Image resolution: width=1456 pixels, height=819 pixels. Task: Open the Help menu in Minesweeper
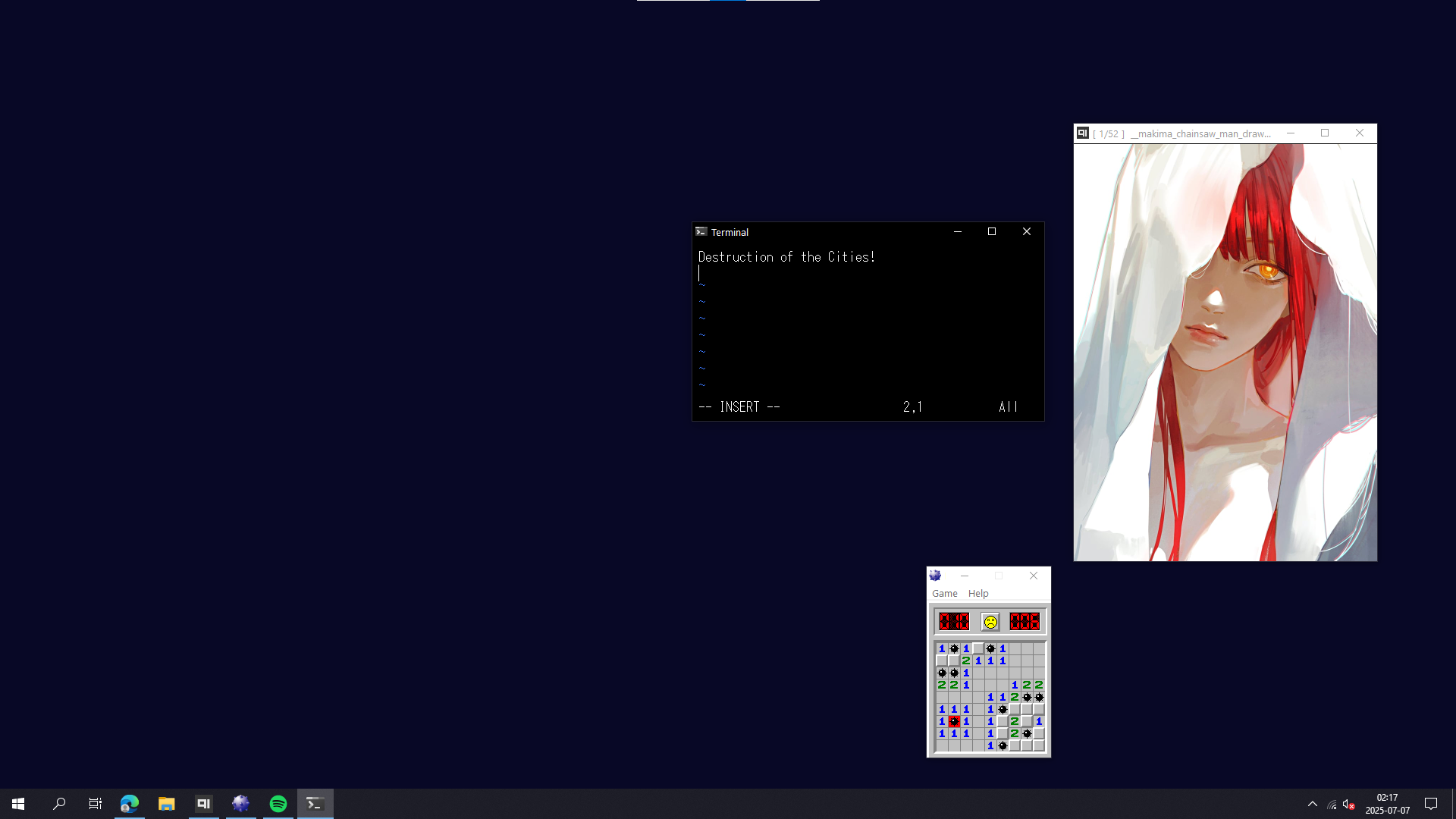pos(978,593)
